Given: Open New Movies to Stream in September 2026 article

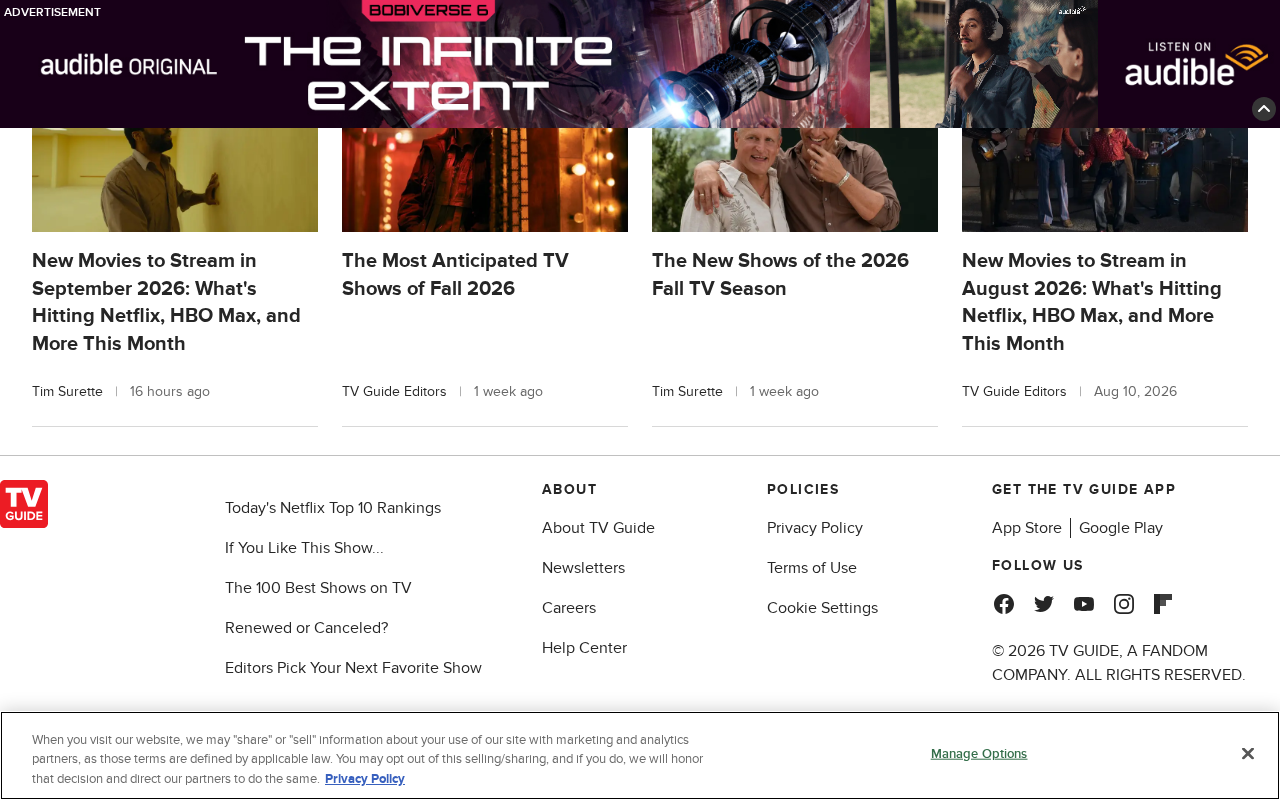Looking at the screenshot, I should [166, 302].
